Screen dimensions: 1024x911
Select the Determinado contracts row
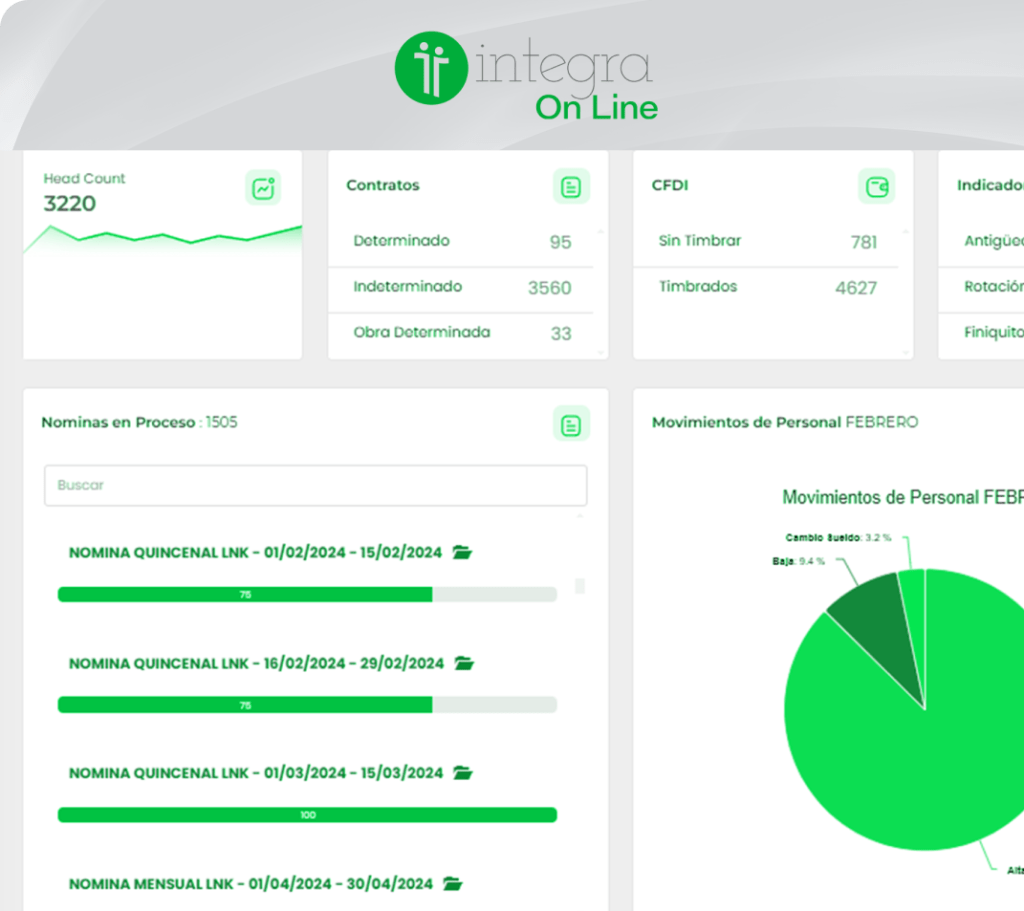(x=461, y=242)
